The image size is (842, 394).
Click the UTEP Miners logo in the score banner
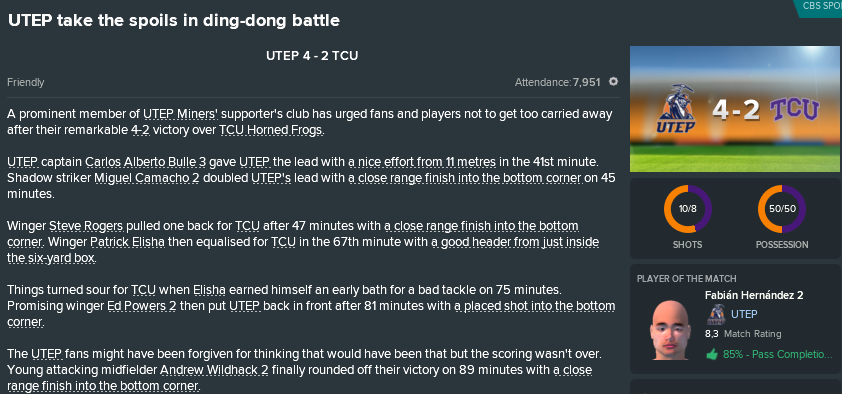point(676,108)
